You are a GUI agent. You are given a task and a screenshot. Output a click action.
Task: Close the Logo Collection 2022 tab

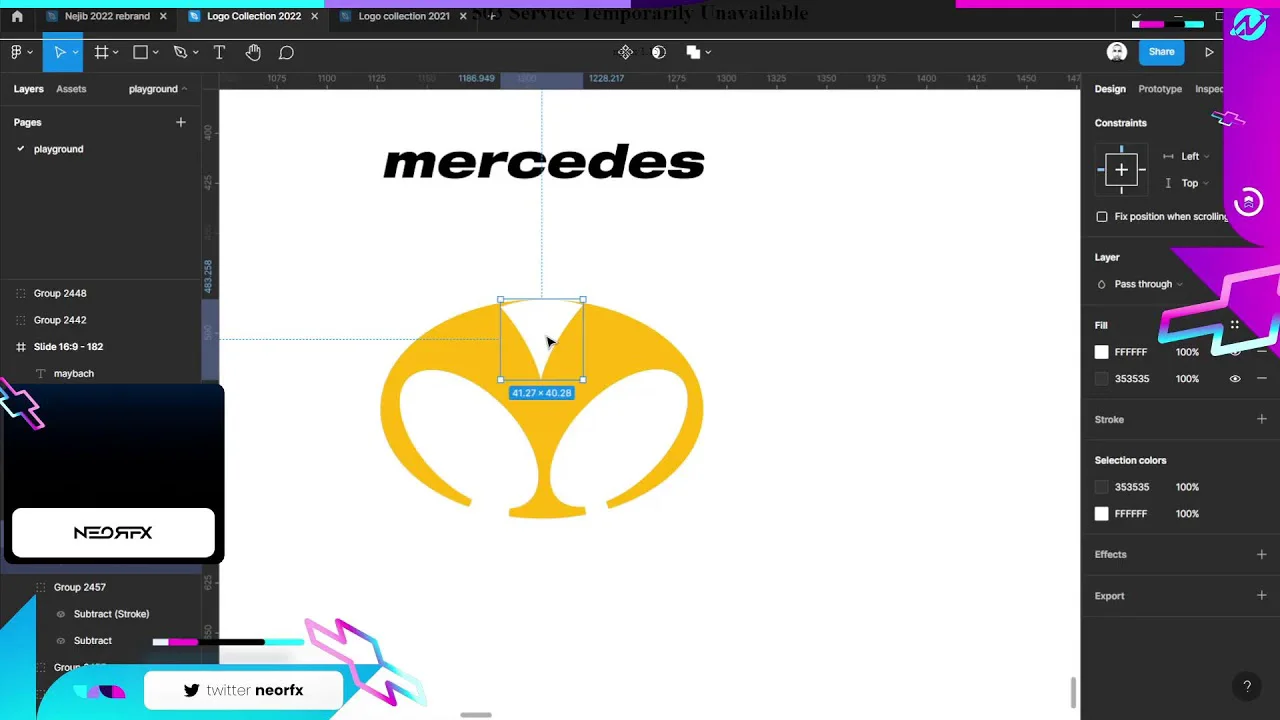click(315, 16)
